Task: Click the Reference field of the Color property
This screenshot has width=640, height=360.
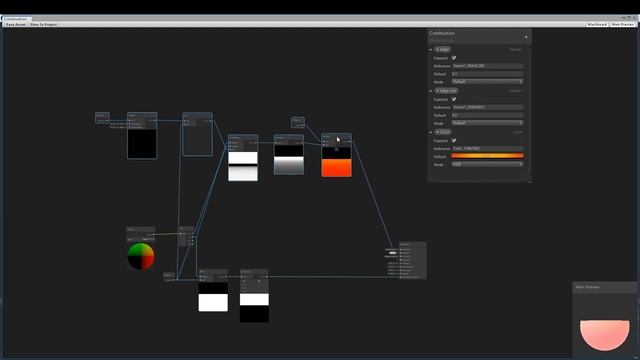Action: pos(487,149)
